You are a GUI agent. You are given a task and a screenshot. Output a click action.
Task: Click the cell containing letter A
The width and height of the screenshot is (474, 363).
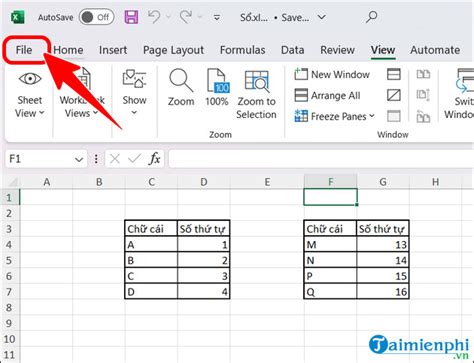tap(151, 245)
